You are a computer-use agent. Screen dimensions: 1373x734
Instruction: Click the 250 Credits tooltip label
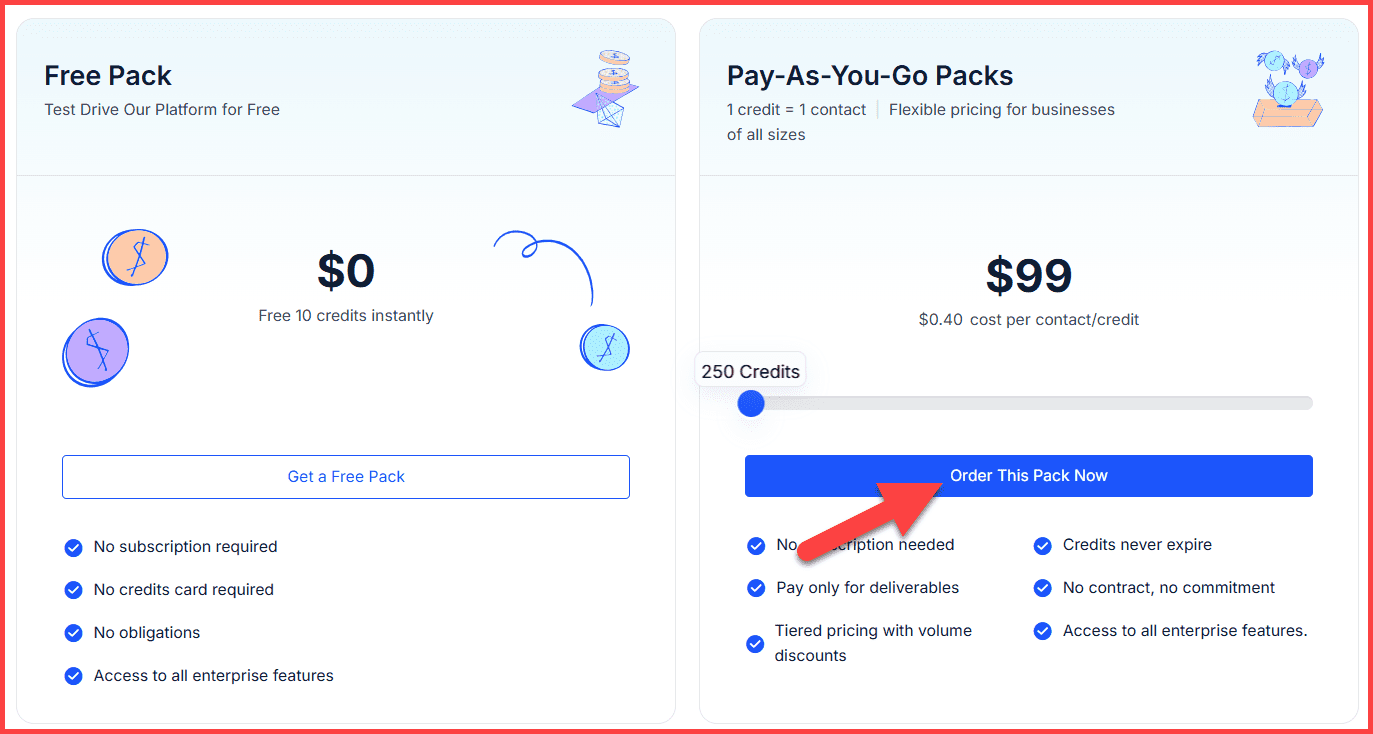pos(750,372)
